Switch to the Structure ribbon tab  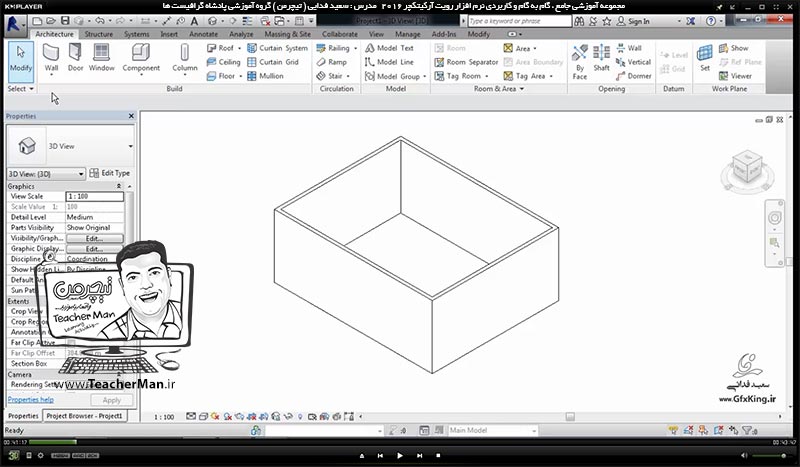point(98,34)
